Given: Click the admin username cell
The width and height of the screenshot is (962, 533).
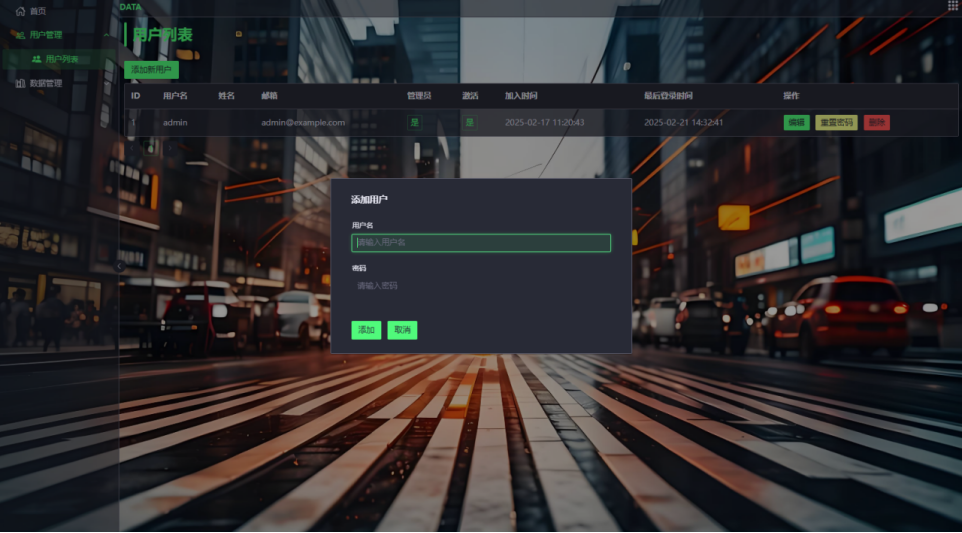Looking at the screenshot, I should pos(175,123).
